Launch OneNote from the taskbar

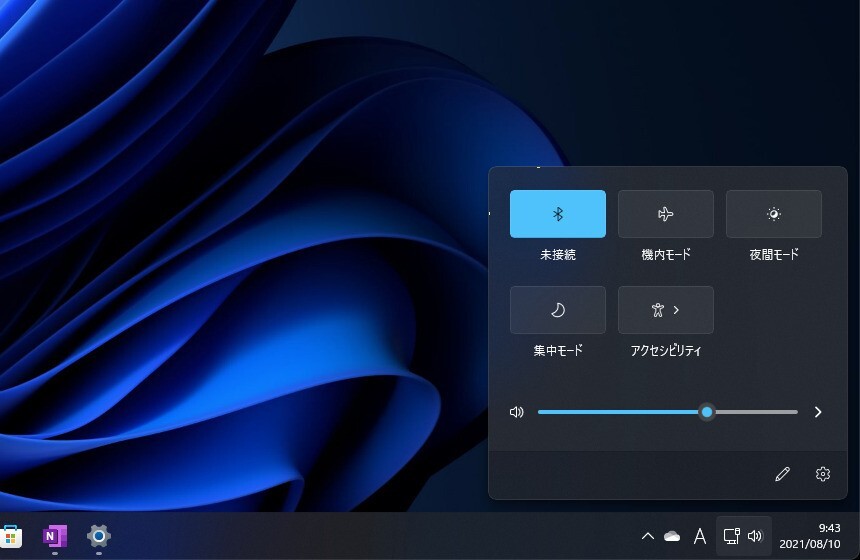(x=55, y=536)
